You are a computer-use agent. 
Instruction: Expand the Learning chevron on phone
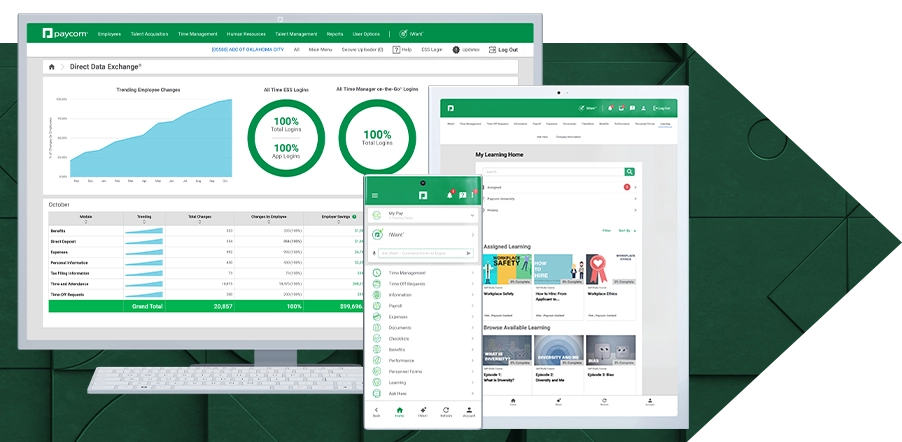[472, 382]
